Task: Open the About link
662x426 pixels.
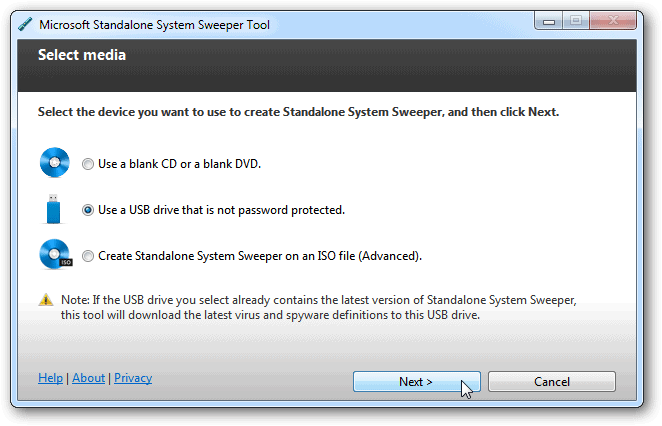Action: (x=88, y=378)
